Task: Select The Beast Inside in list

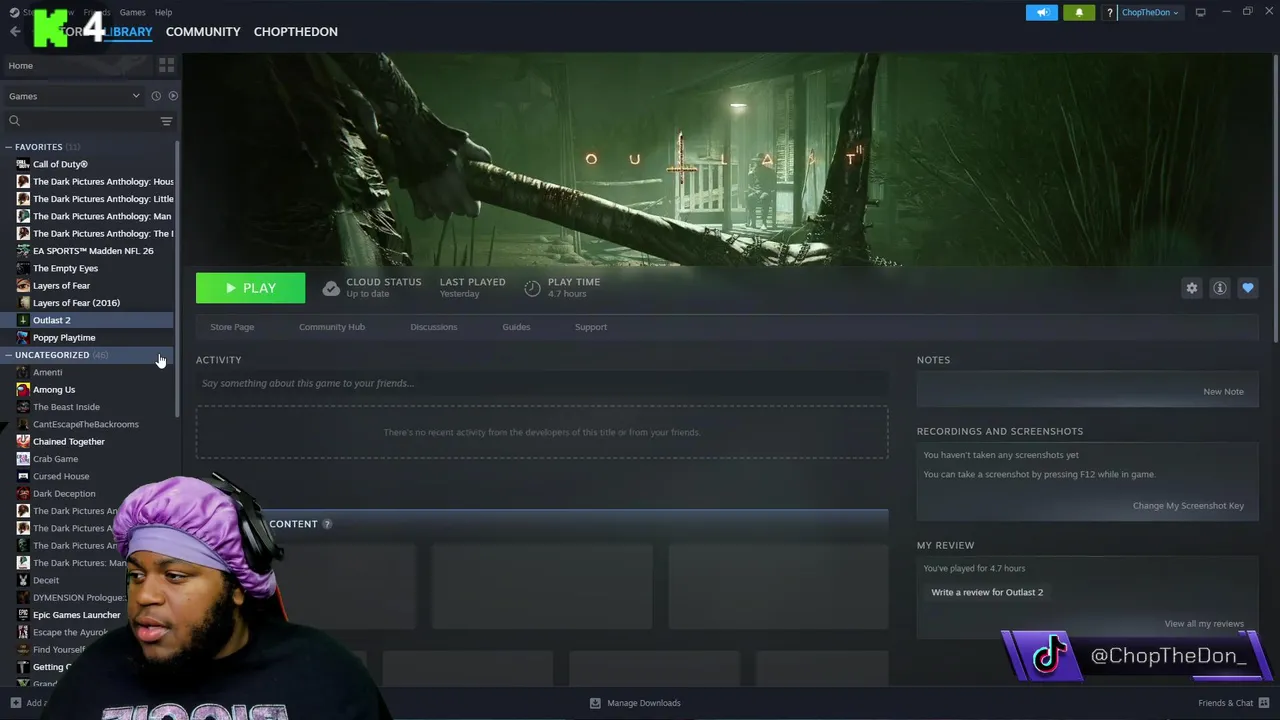Action: tap(66, 407)
